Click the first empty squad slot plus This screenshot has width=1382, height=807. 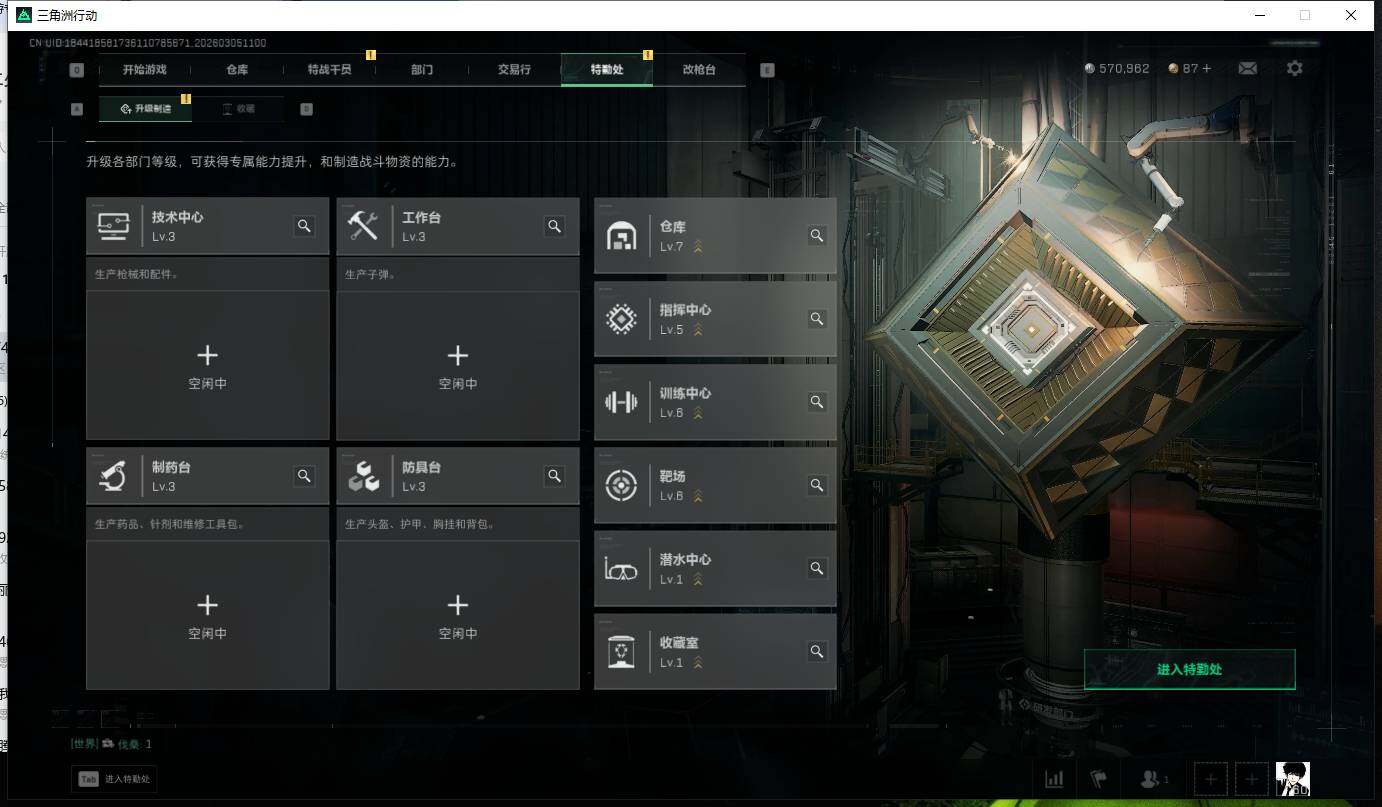click(x=1211, y=779)
